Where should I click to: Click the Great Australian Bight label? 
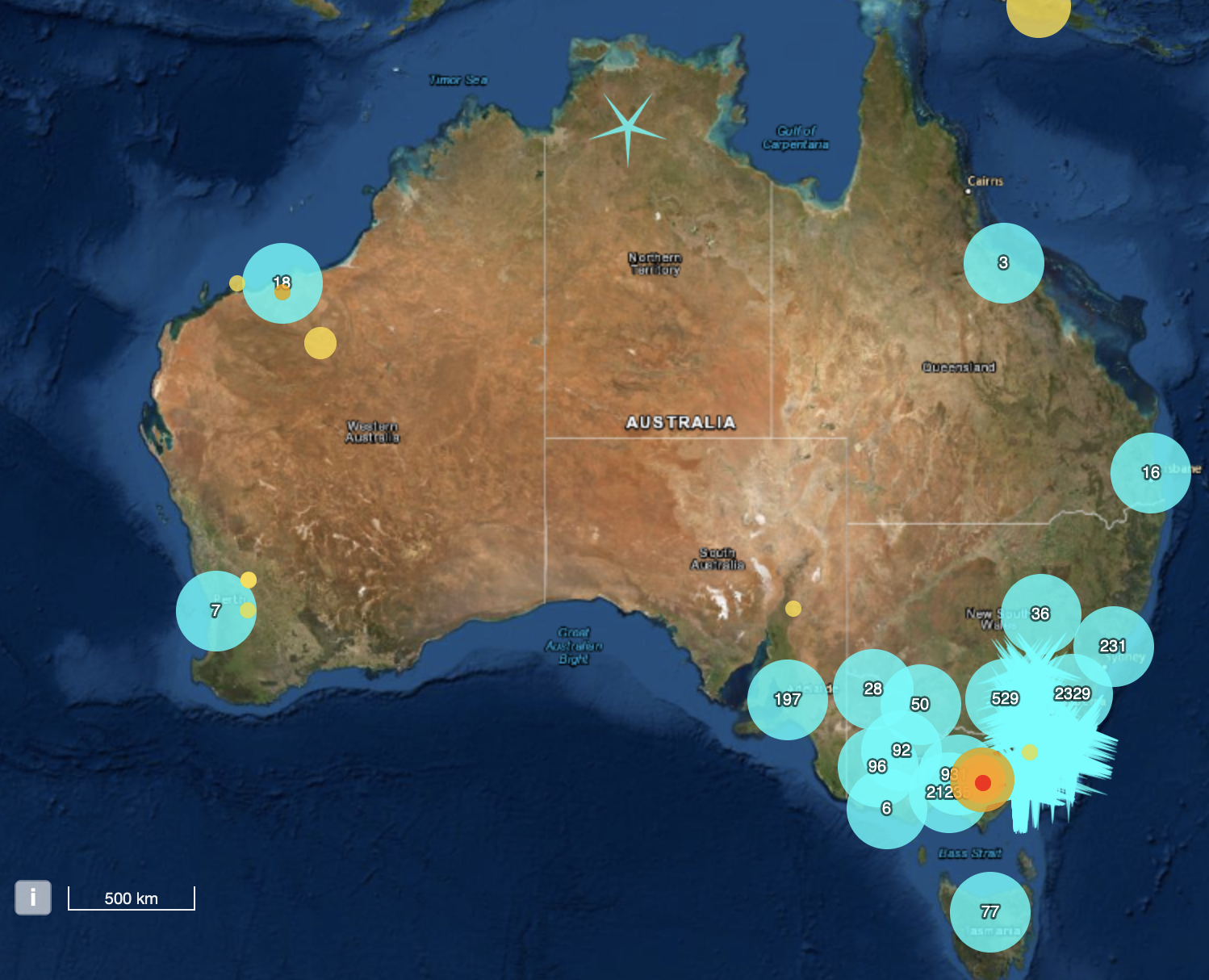574,646
